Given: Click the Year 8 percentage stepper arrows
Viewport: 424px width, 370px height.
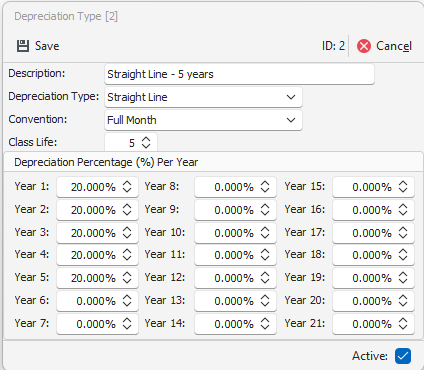Looking at the screenshot, I should [x=265, y=187].
